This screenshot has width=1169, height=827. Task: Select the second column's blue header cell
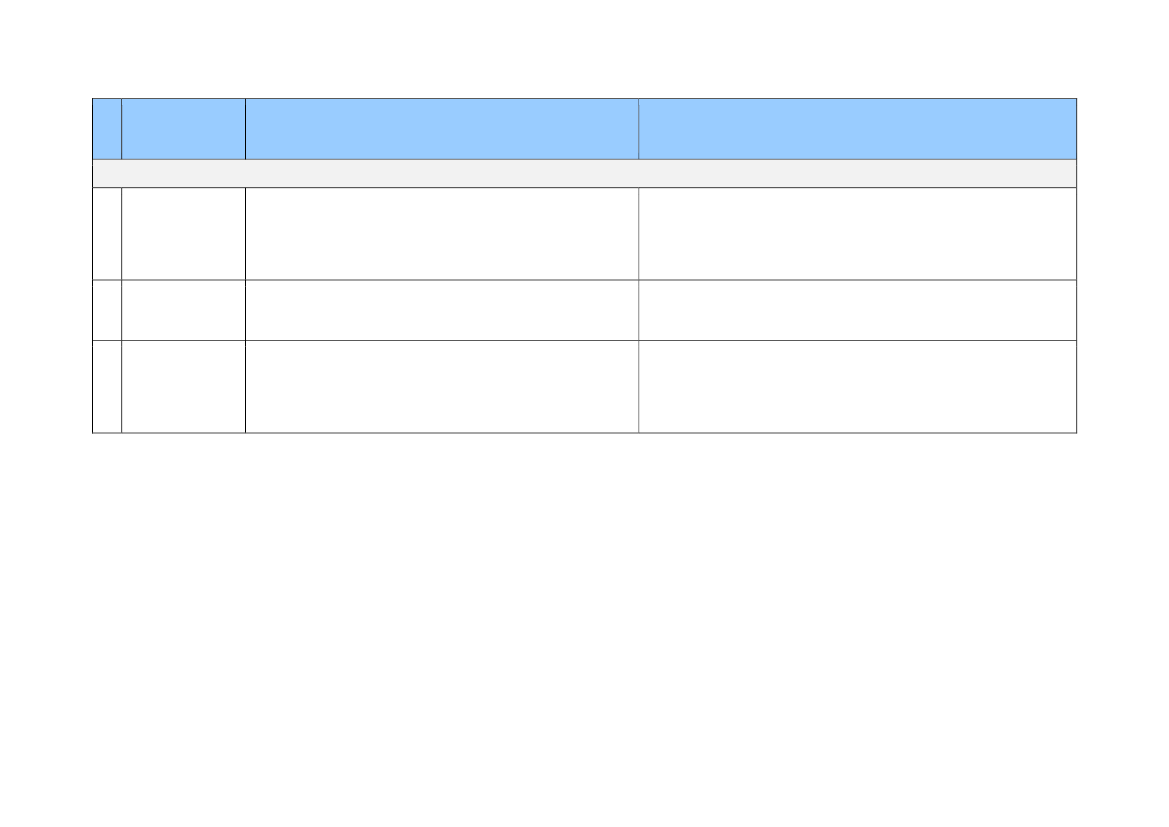pos(183,129)
